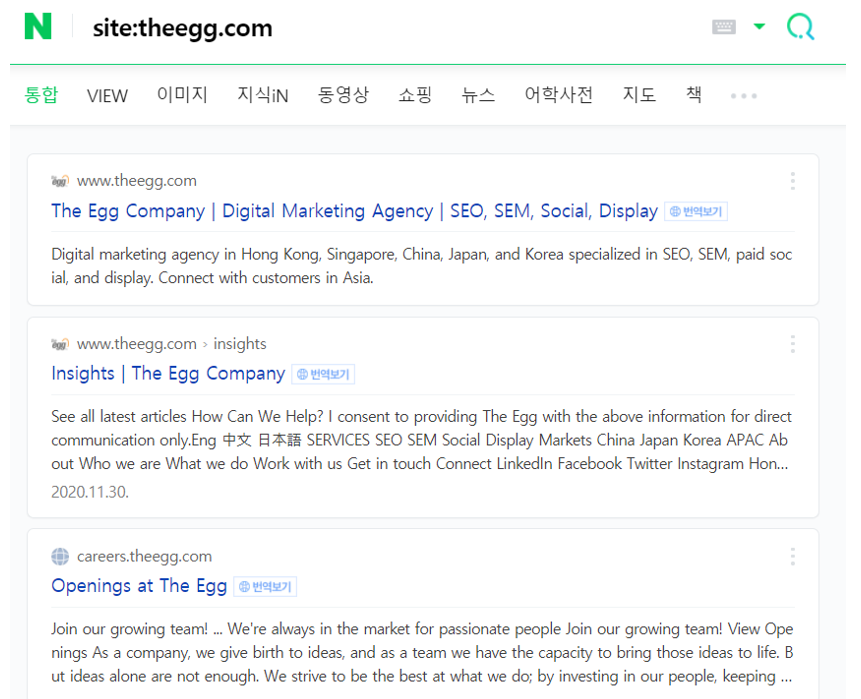
Task: Open Insights | The Egg Company link
Action: tap(168, 374)
